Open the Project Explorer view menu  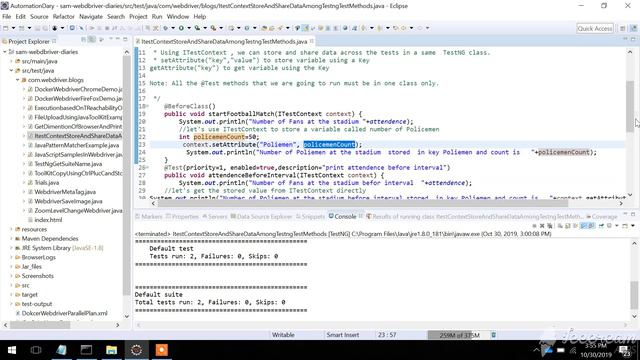click(110, 39)
